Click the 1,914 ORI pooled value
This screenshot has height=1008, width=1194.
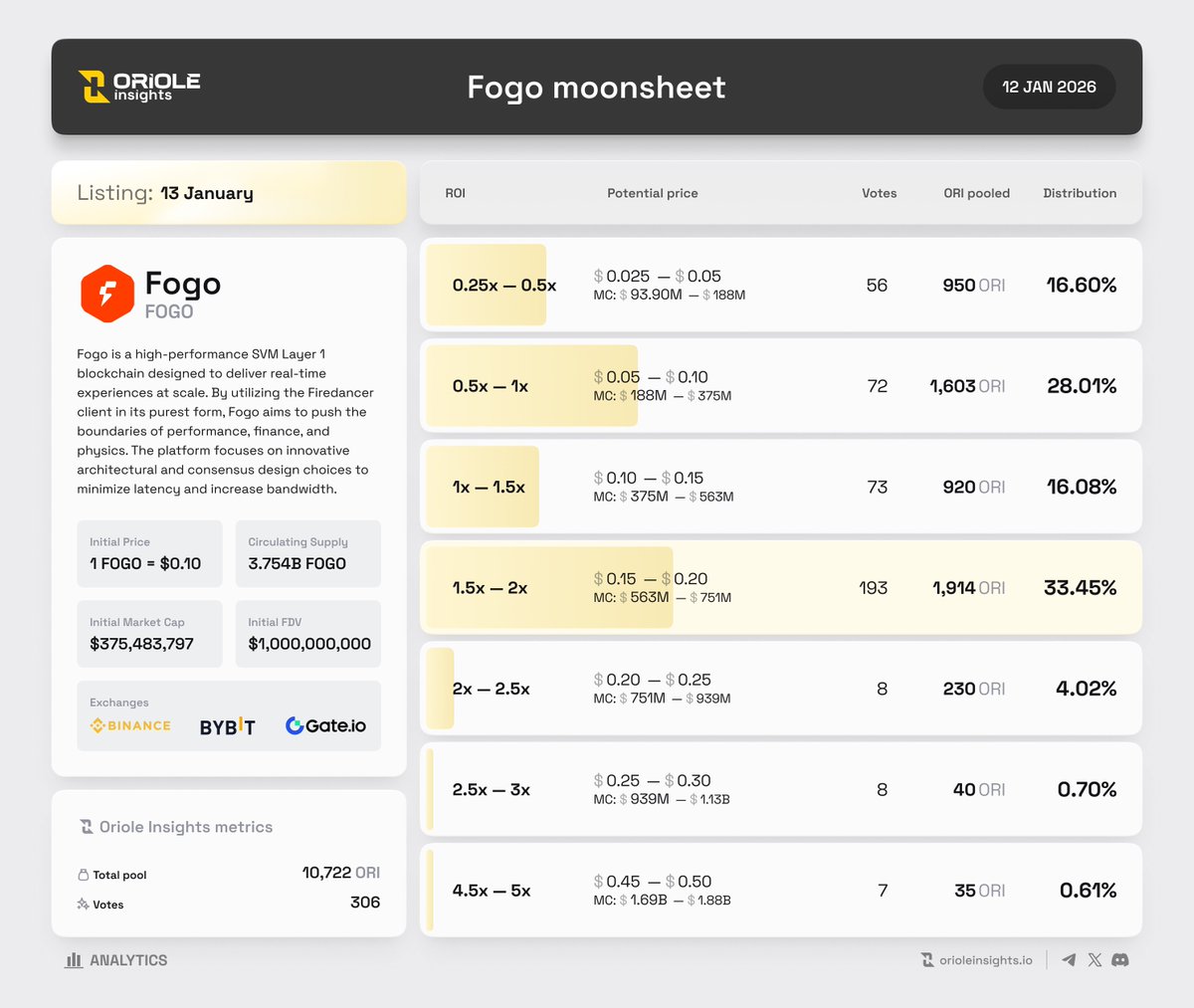tap(969, 588)
